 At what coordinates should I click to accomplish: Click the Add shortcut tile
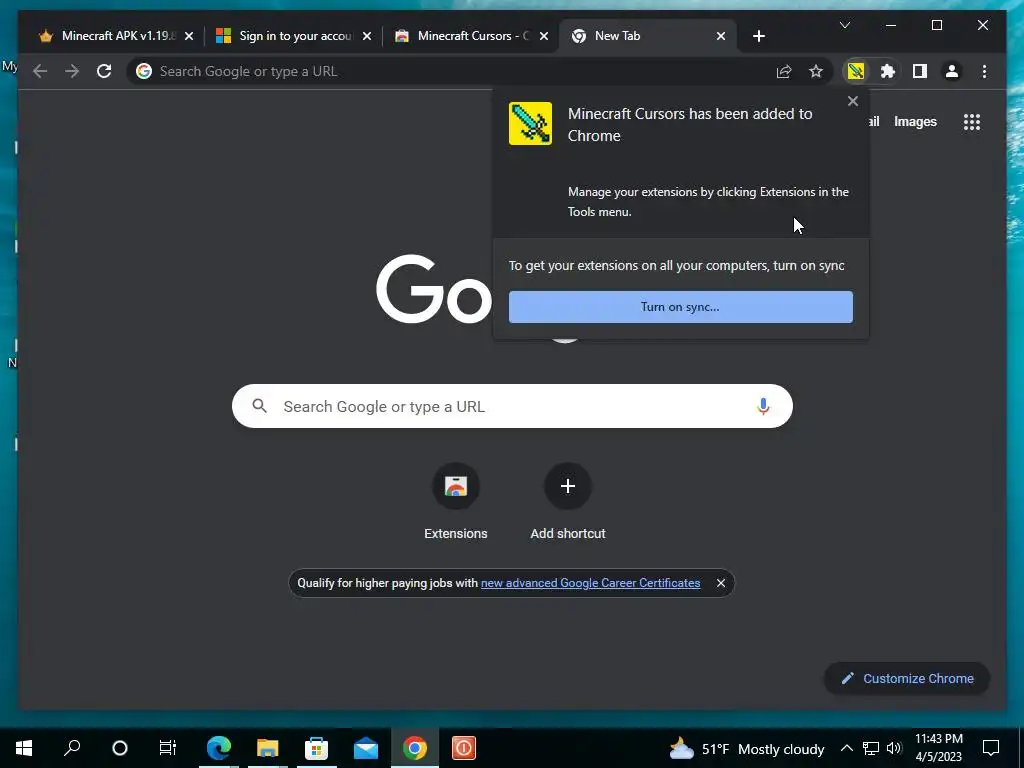(568, 502)
